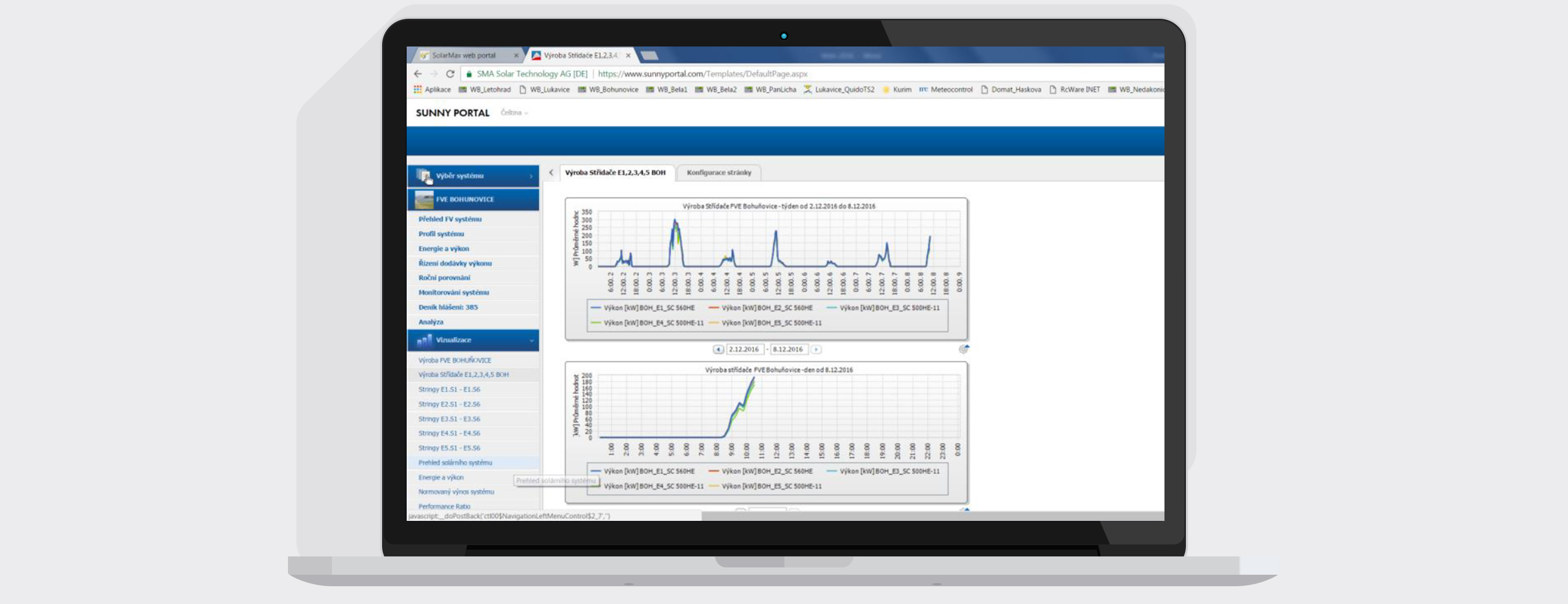Open Performance Ratio
Screen dimensions: 1568x604
[x=444, y=506]
